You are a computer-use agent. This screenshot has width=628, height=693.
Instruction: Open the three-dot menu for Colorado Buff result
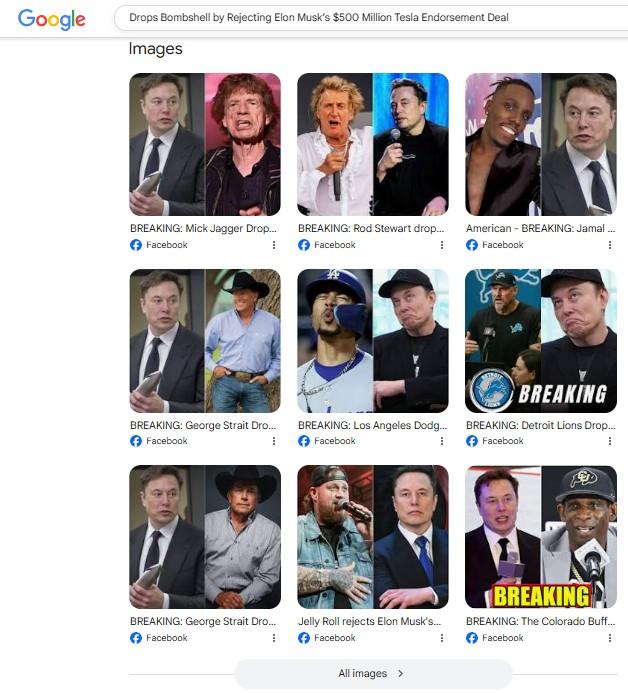click(610, 638)
